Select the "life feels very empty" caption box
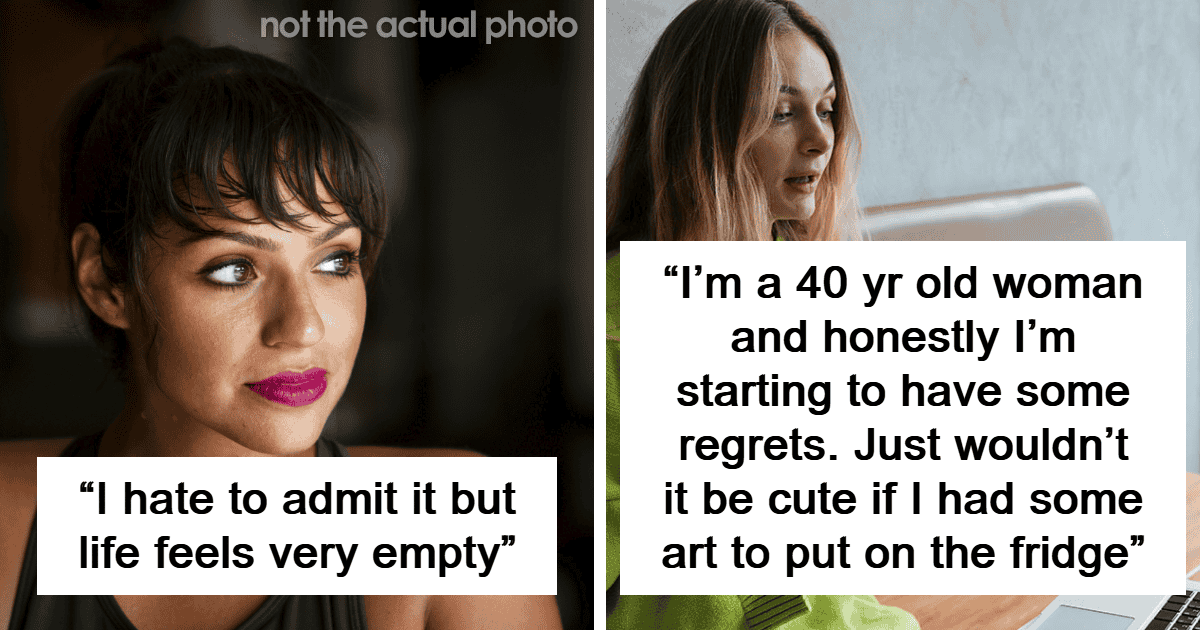The height and width of the screenshot is (630, 1200). coord(297,526)
